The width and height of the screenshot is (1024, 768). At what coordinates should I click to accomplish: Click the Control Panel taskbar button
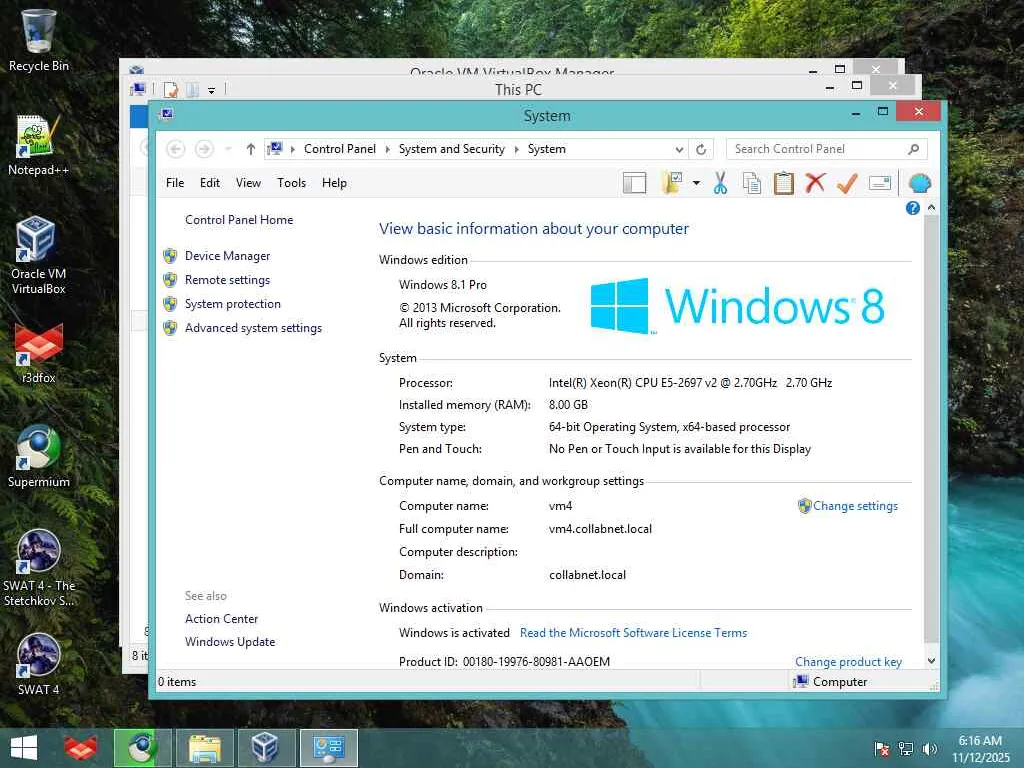click(x=328, y=748)
